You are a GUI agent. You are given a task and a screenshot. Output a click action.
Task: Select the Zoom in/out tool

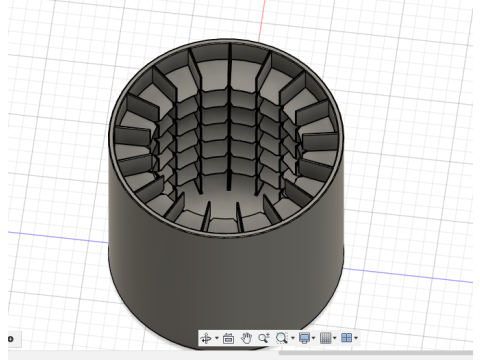pyautogui.click(x=264, y=338)
